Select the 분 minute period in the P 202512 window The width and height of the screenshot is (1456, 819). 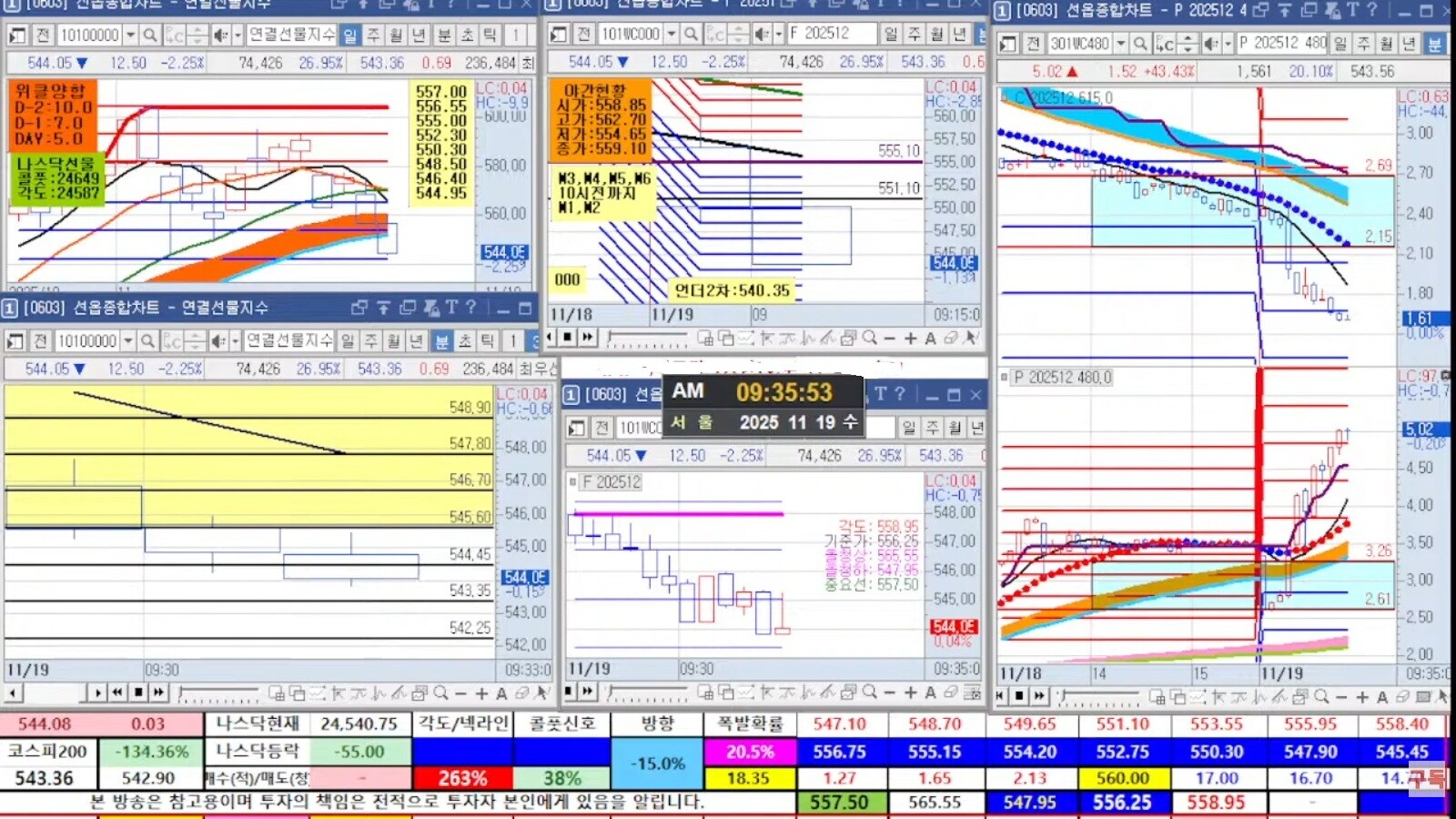click(1434, 44)
